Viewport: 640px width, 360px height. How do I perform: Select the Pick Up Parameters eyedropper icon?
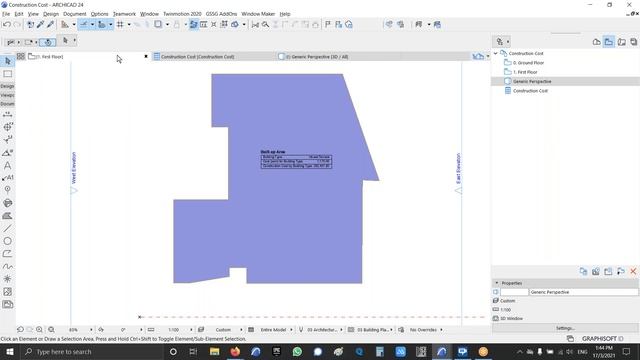[40, 24]
